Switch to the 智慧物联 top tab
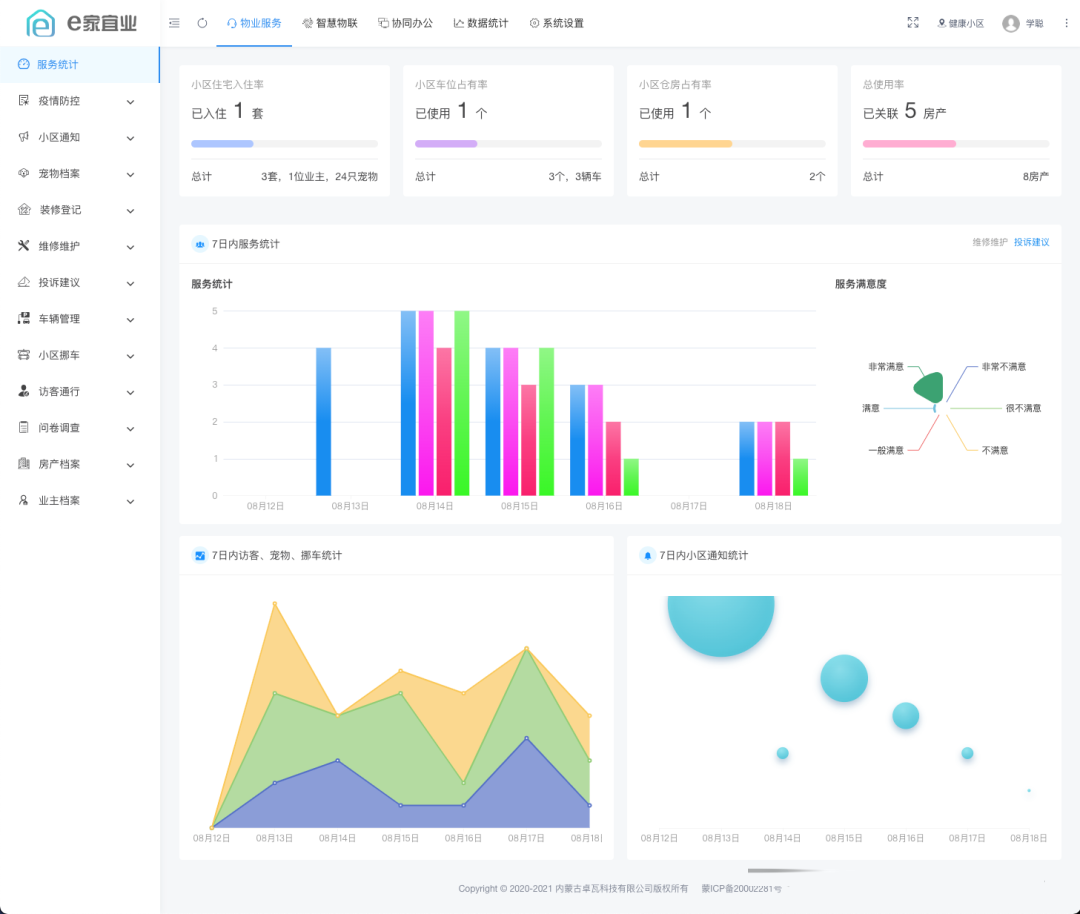This screenshot has width=1080, height=914. pos(330,23)
